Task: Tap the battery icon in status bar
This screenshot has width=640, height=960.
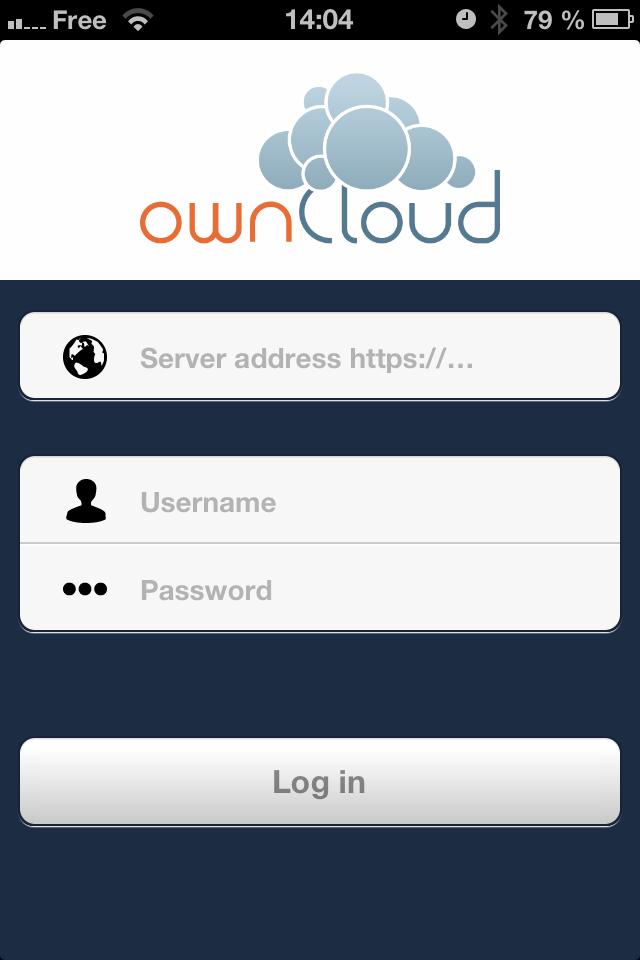Action: (612, 20)
